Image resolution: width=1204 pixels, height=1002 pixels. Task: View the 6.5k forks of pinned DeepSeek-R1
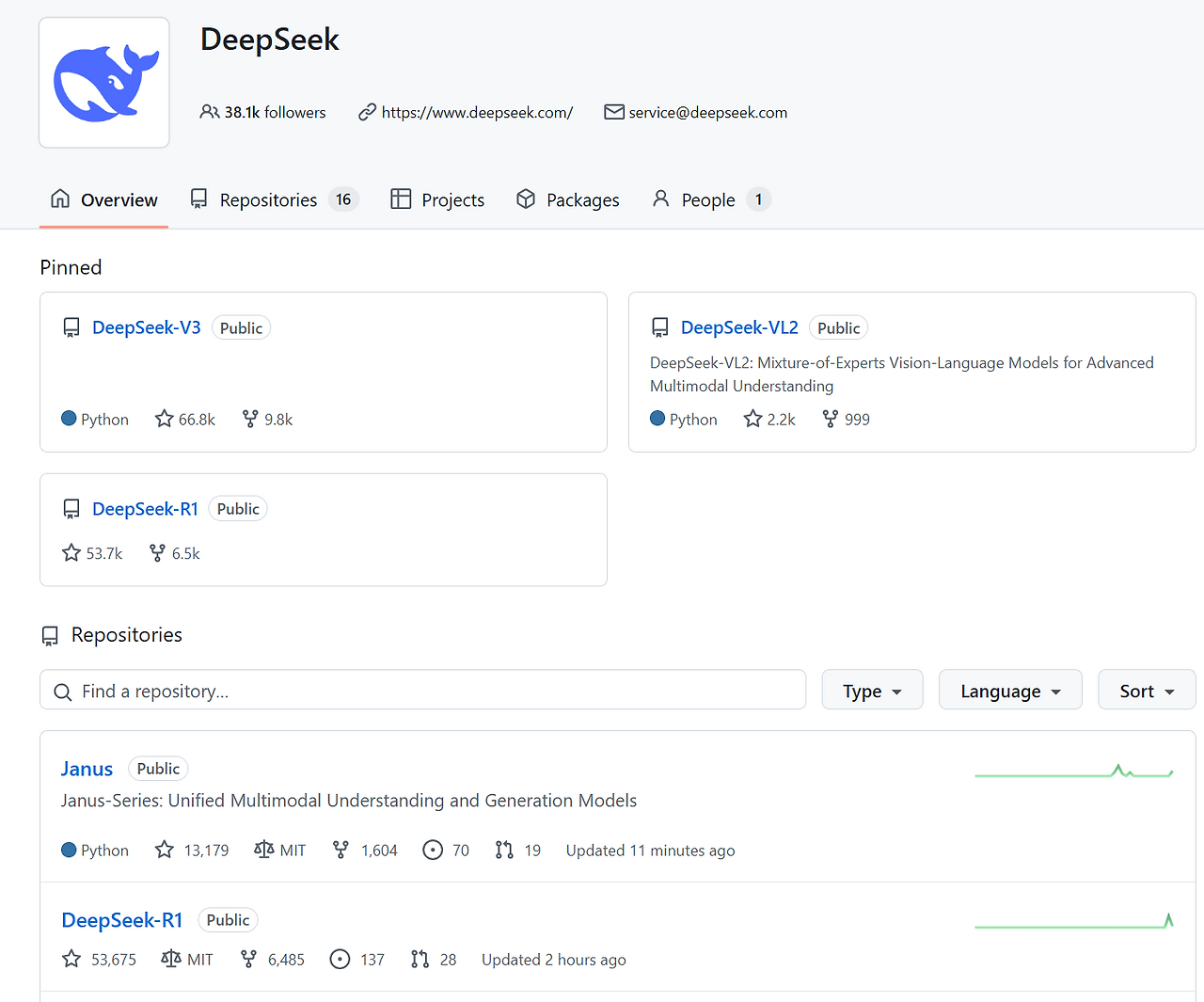tap(175, 553)
